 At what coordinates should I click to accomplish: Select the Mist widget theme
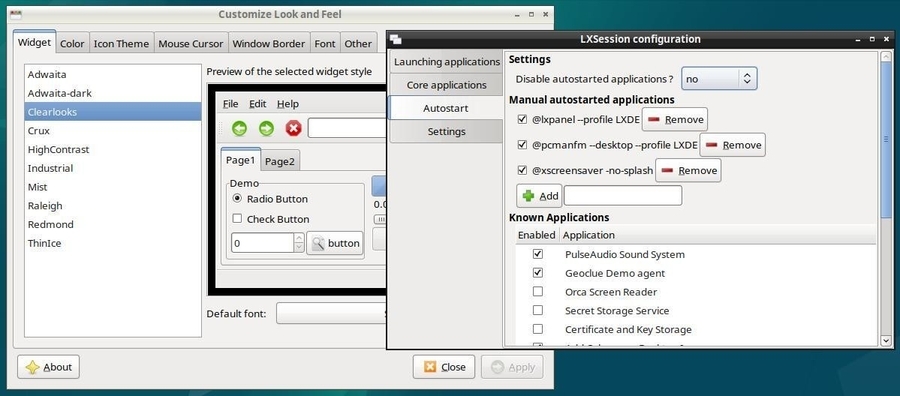point(113,187)
